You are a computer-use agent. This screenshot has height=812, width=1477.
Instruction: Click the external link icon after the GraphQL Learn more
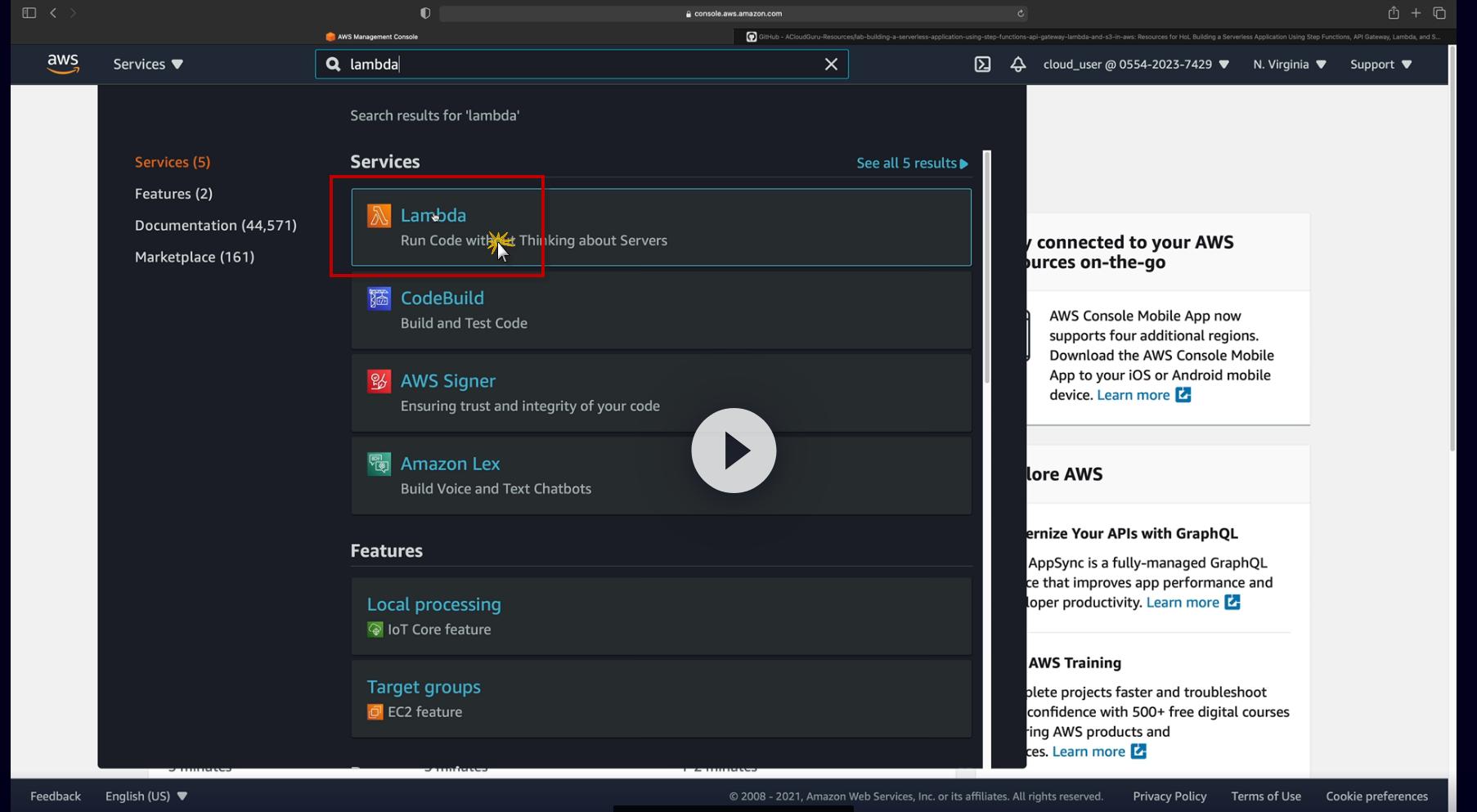(x=1232, y=603)
